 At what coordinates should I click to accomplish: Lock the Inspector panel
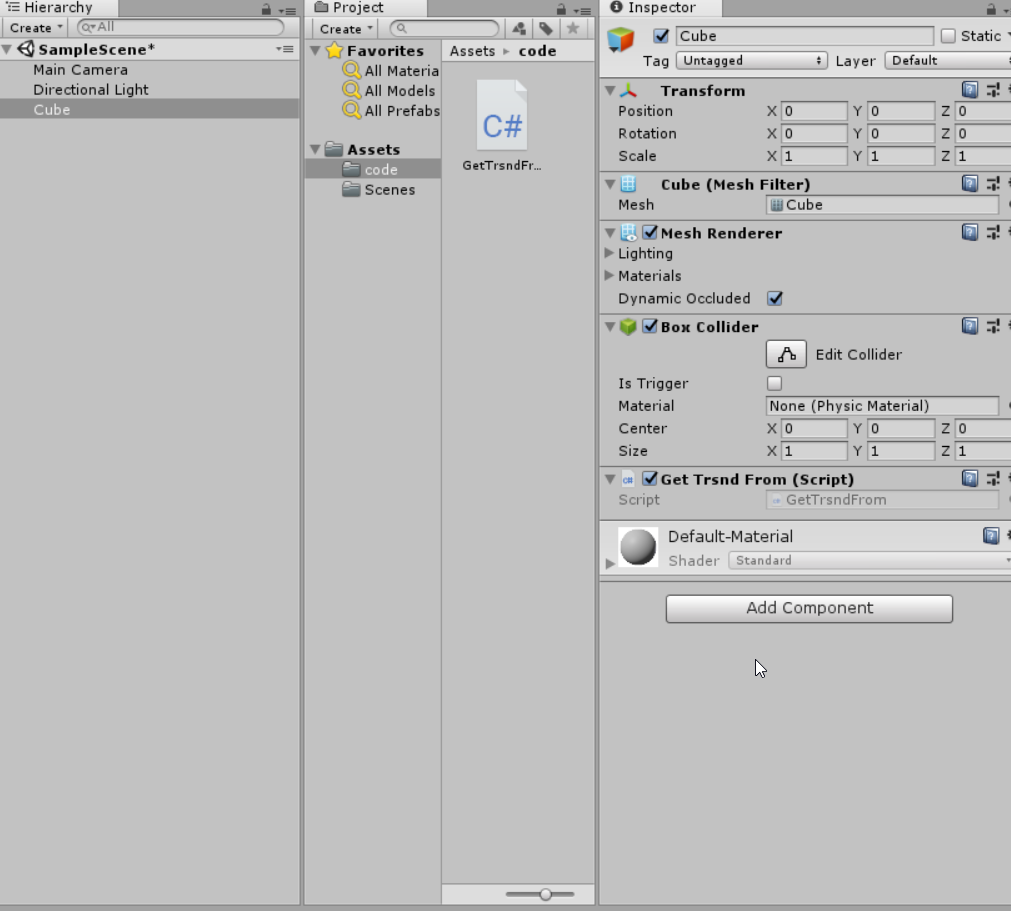991,10
